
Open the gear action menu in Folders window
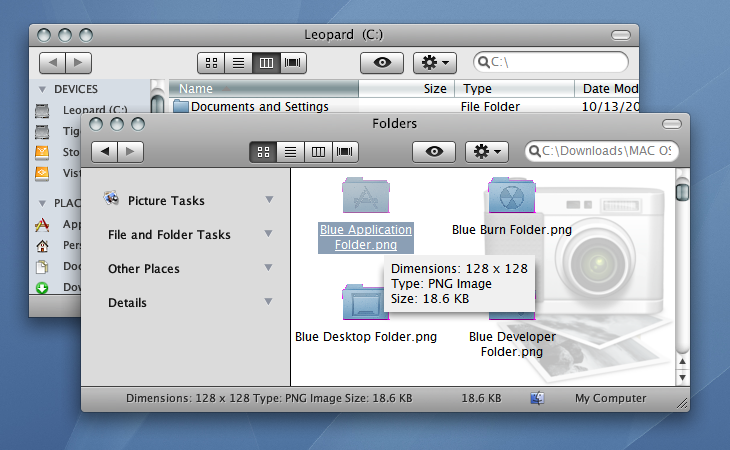487,152
